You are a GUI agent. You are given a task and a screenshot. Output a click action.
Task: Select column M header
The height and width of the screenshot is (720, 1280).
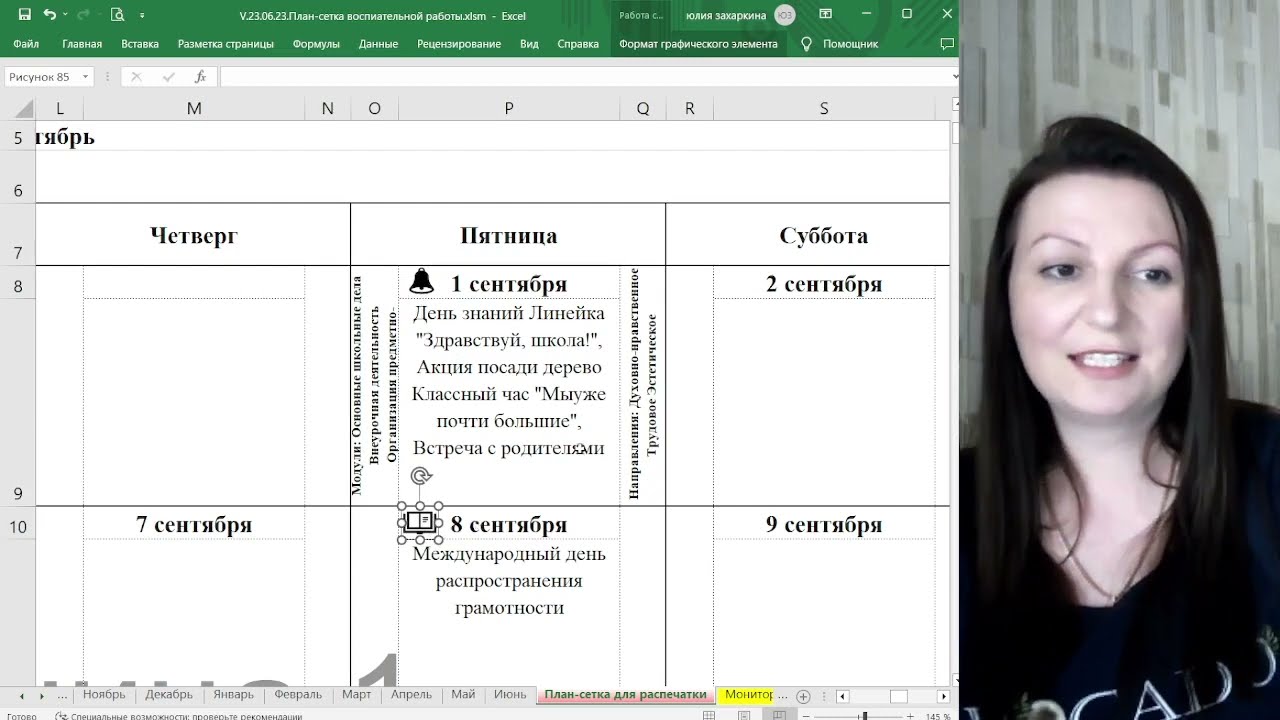click(x=194, y=108)
